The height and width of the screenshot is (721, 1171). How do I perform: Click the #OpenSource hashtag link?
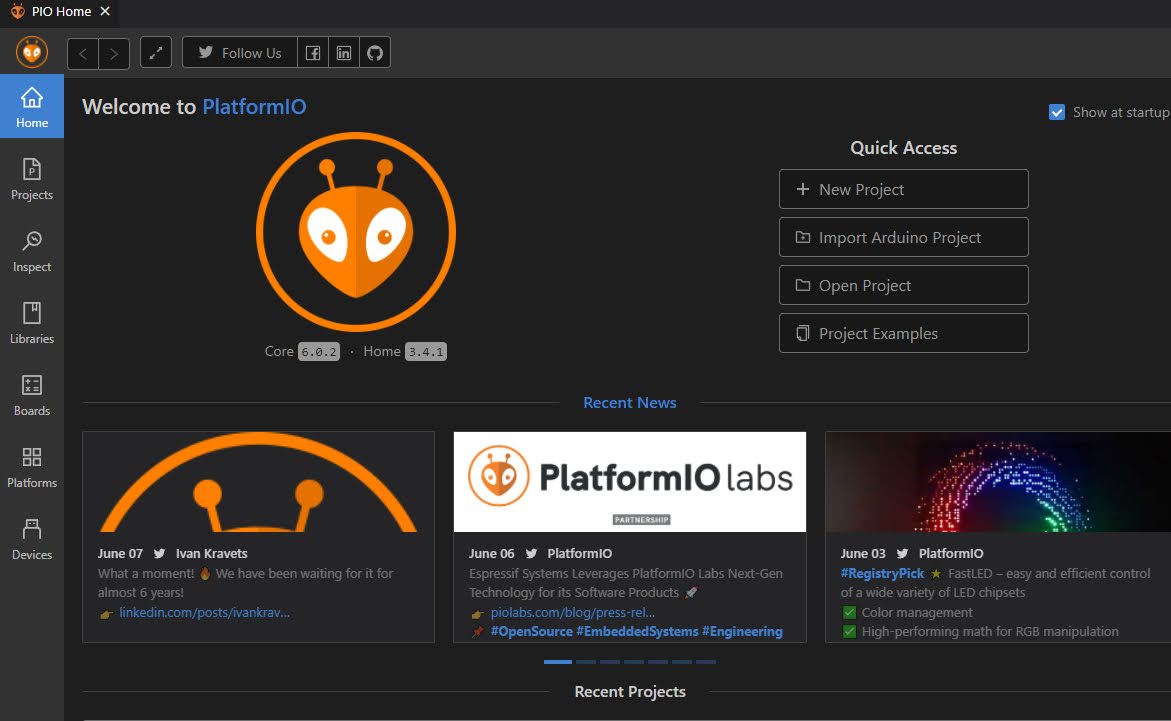[x=531, y=631]
